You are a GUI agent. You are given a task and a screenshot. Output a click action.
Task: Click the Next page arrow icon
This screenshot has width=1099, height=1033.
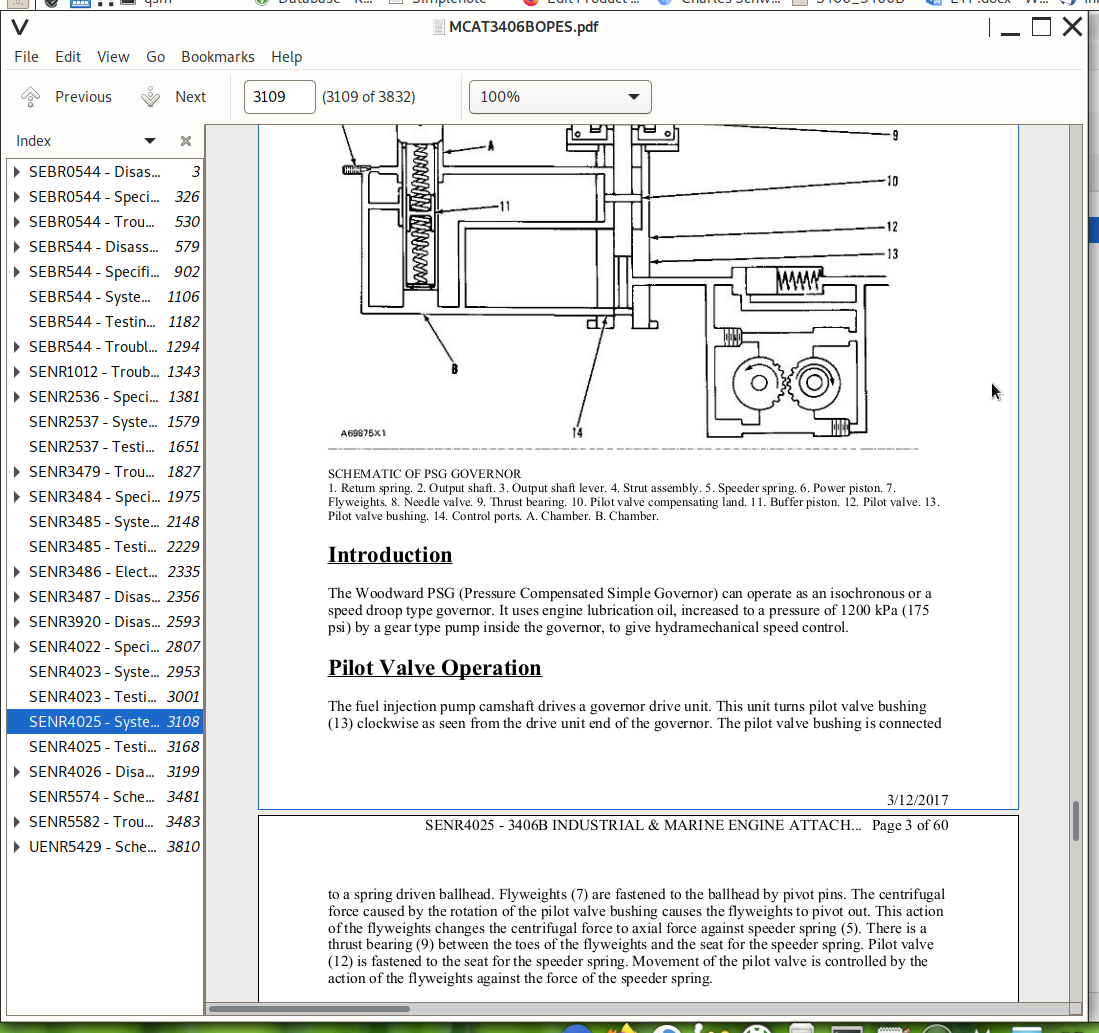click(x=151, y=97)
